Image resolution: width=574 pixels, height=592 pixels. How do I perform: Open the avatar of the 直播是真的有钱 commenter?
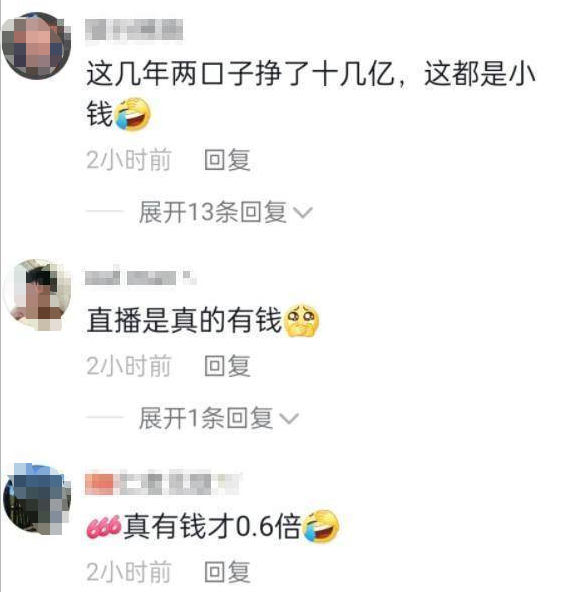coord(37,294)
